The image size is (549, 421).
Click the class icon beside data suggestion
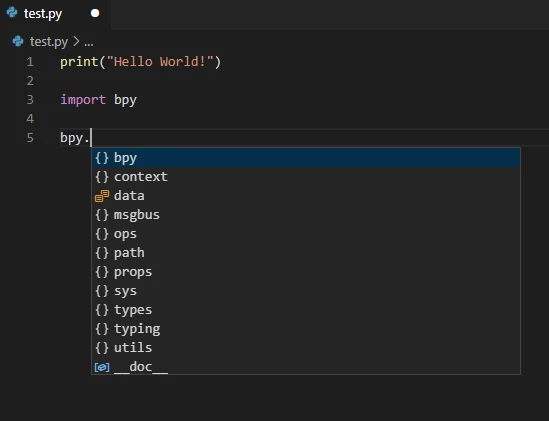pyautogui.click(x=102, y=196)
